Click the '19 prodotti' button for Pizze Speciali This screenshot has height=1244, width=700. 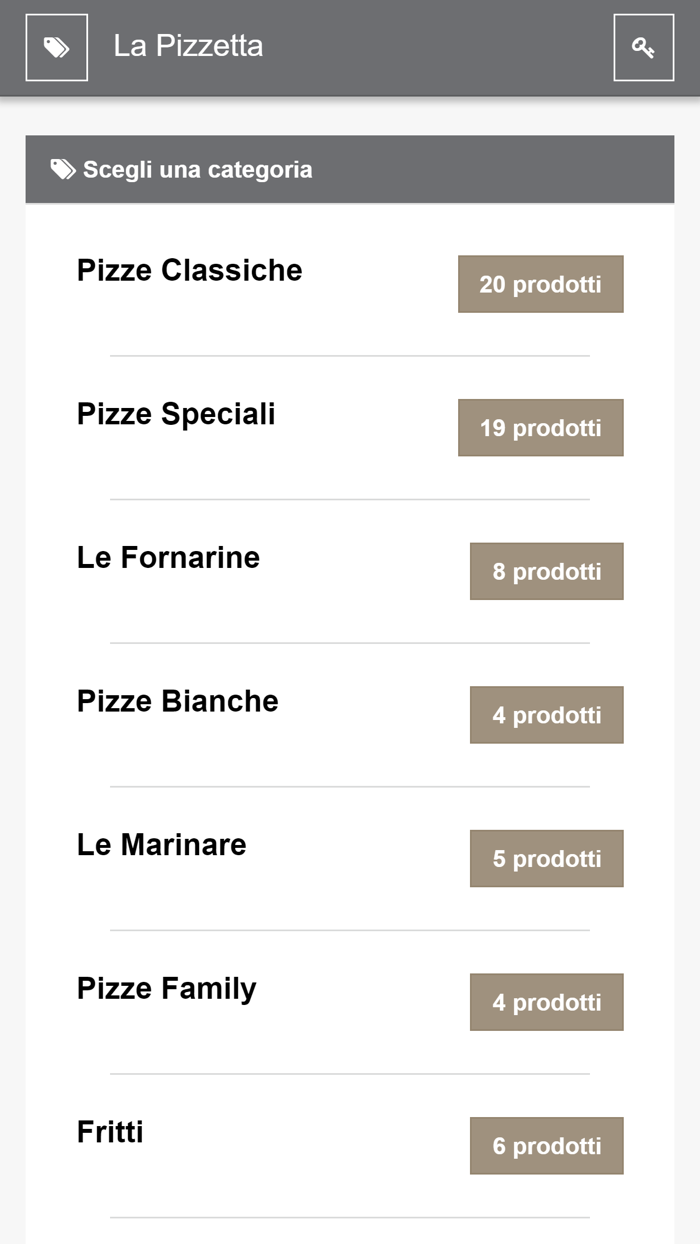(x=540, y=428)
